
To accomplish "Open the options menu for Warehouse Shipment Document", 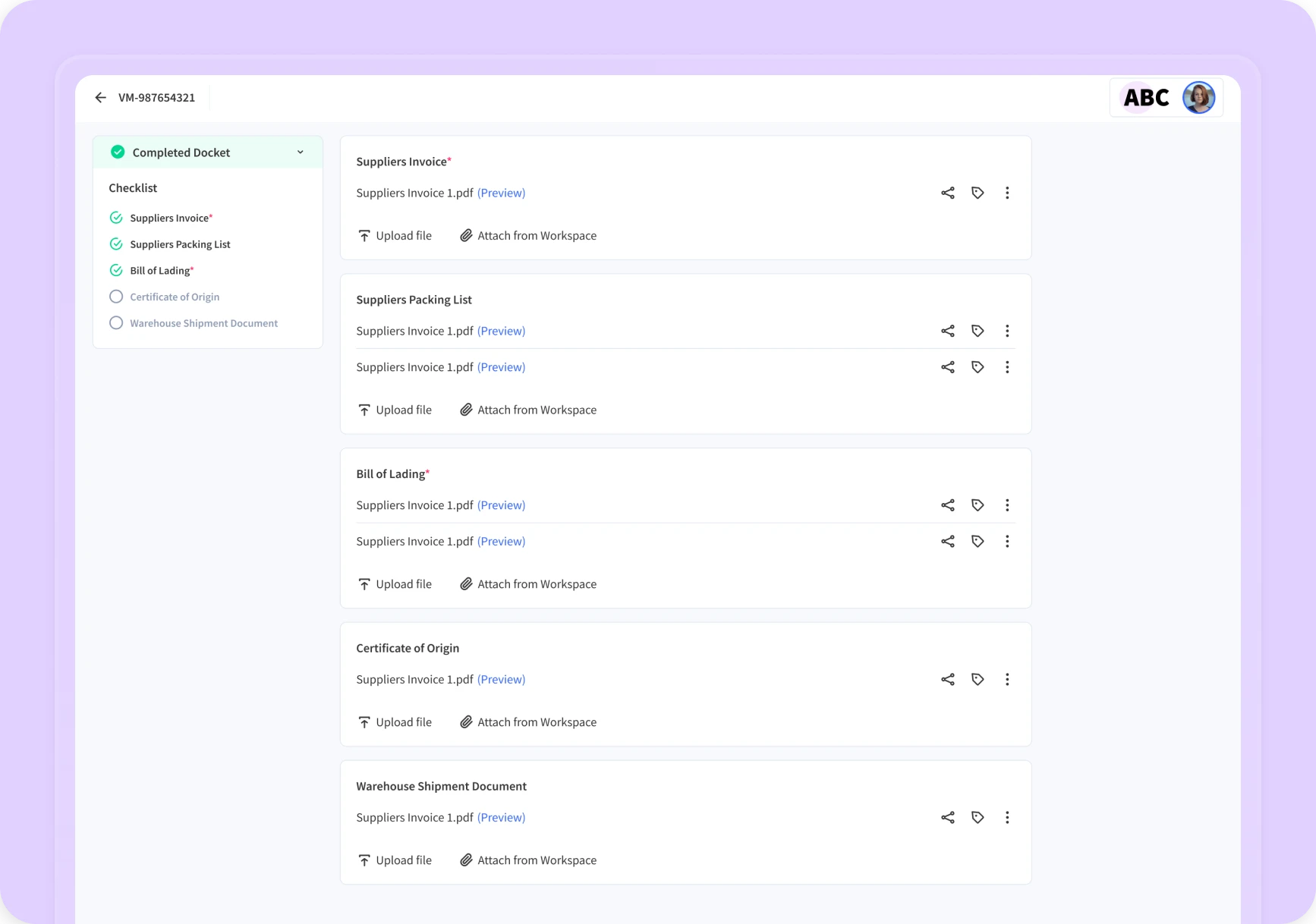I will [1007, 817].
